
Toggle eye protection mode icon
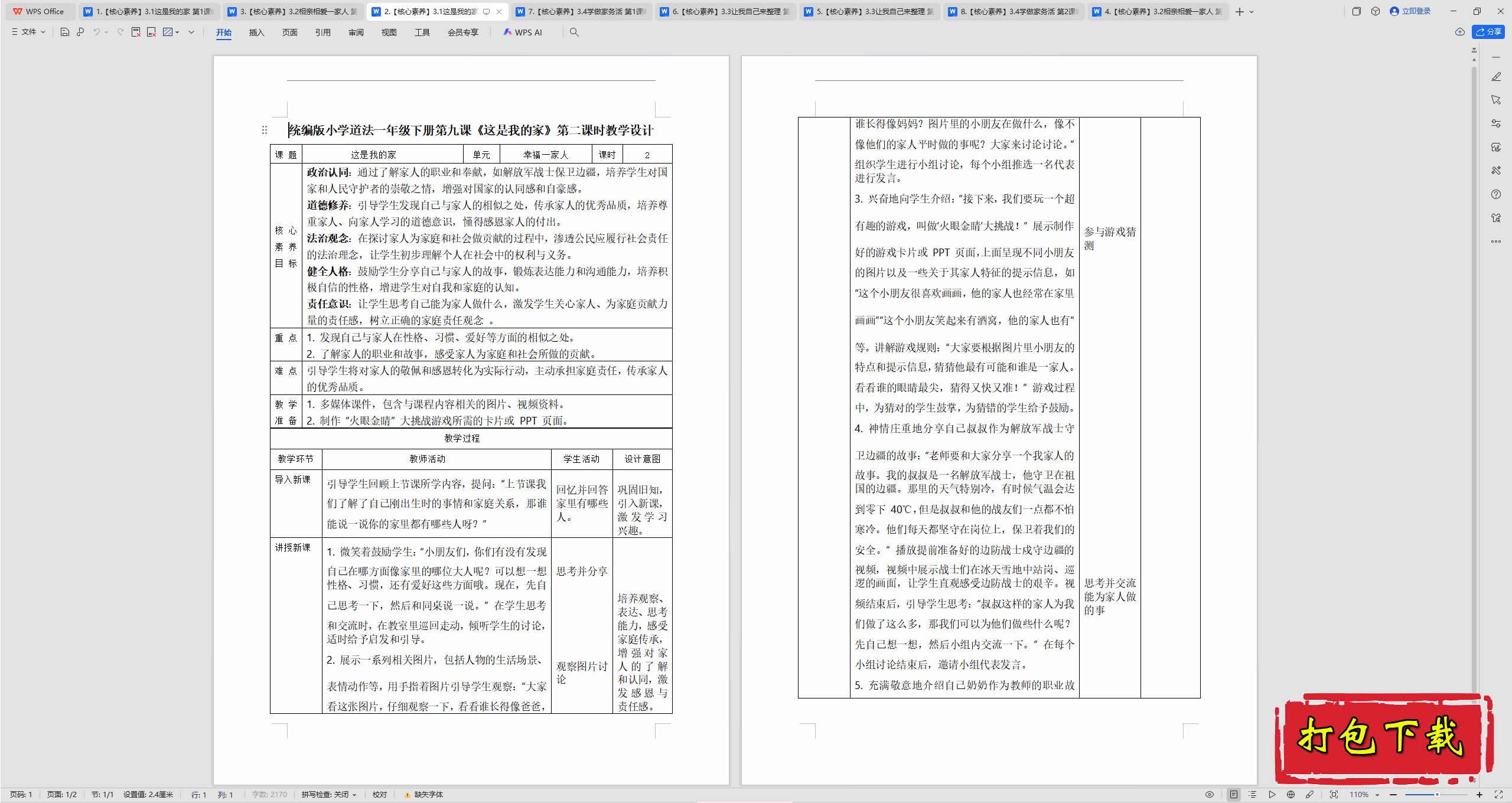[1210, 794]
